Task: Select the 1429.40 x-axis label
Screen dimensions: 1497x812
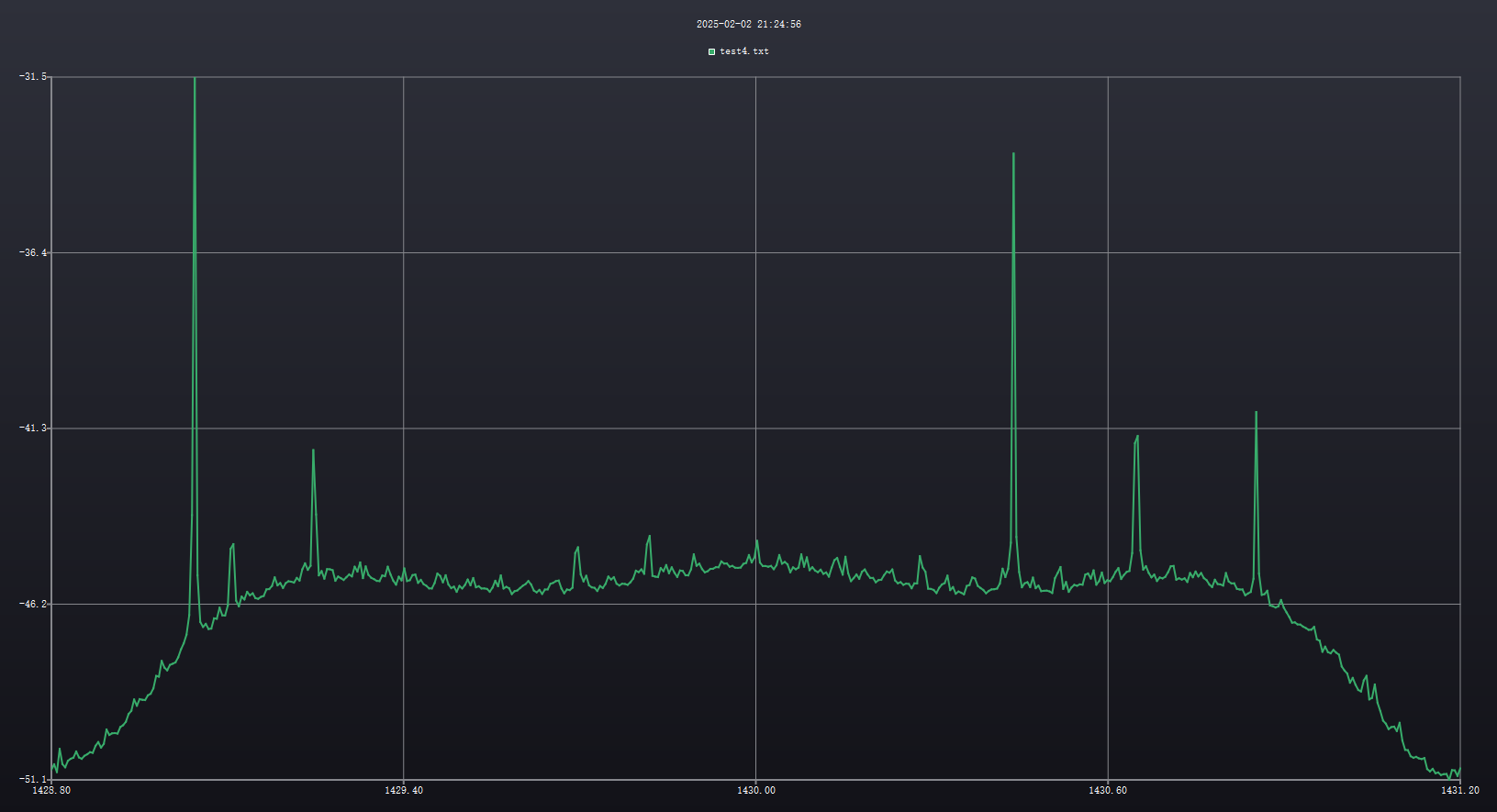Action: (404, 790)
